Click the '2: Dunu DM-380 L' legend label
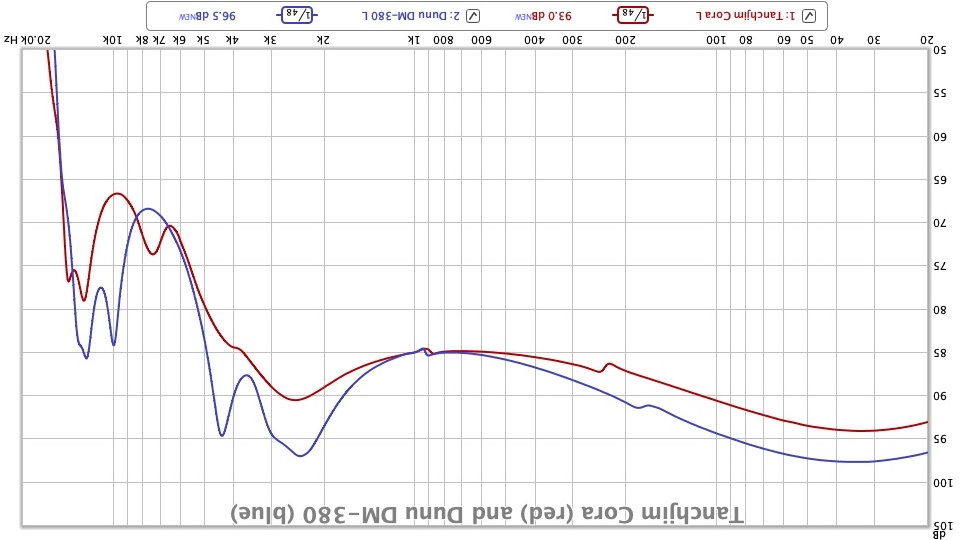Image resolution: width=974 pixels, height=540 pixels. pyautogui.click(x=411, y=16)
